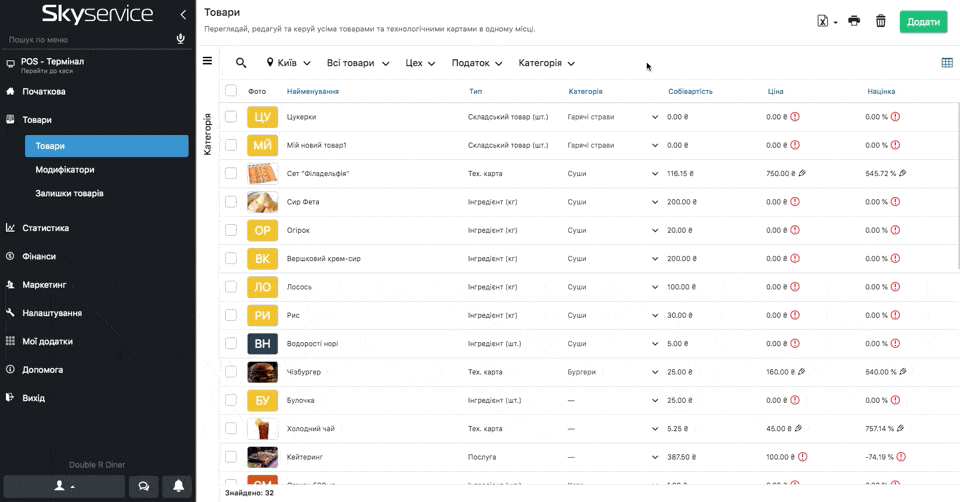Tick the checkbox for Цукерки row
Image resolution: width=960 pixels, height=502 pixels.
[231, 117]
